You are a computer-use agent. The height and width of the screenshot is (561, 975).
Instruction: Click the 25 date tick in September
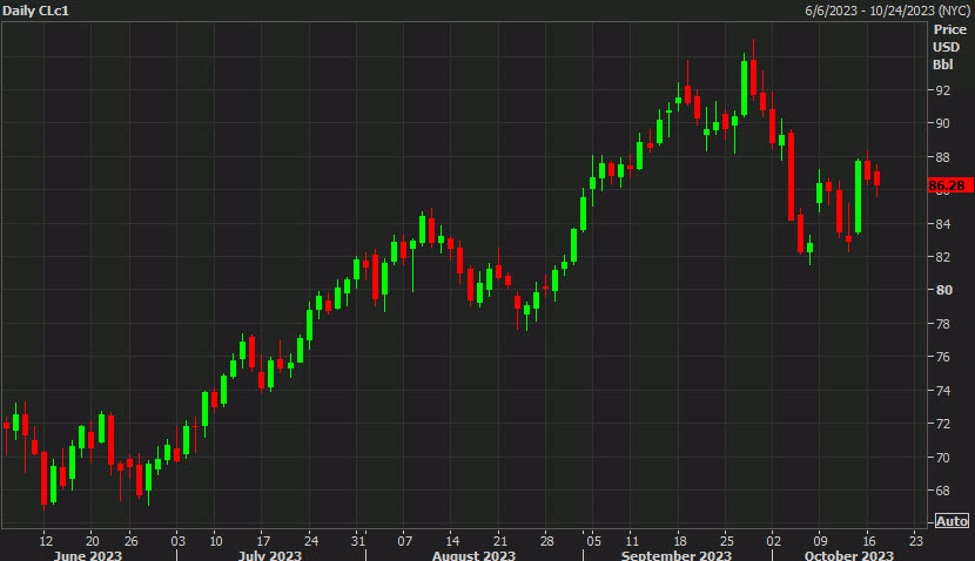pyautogui.click(x=726, y=540)
